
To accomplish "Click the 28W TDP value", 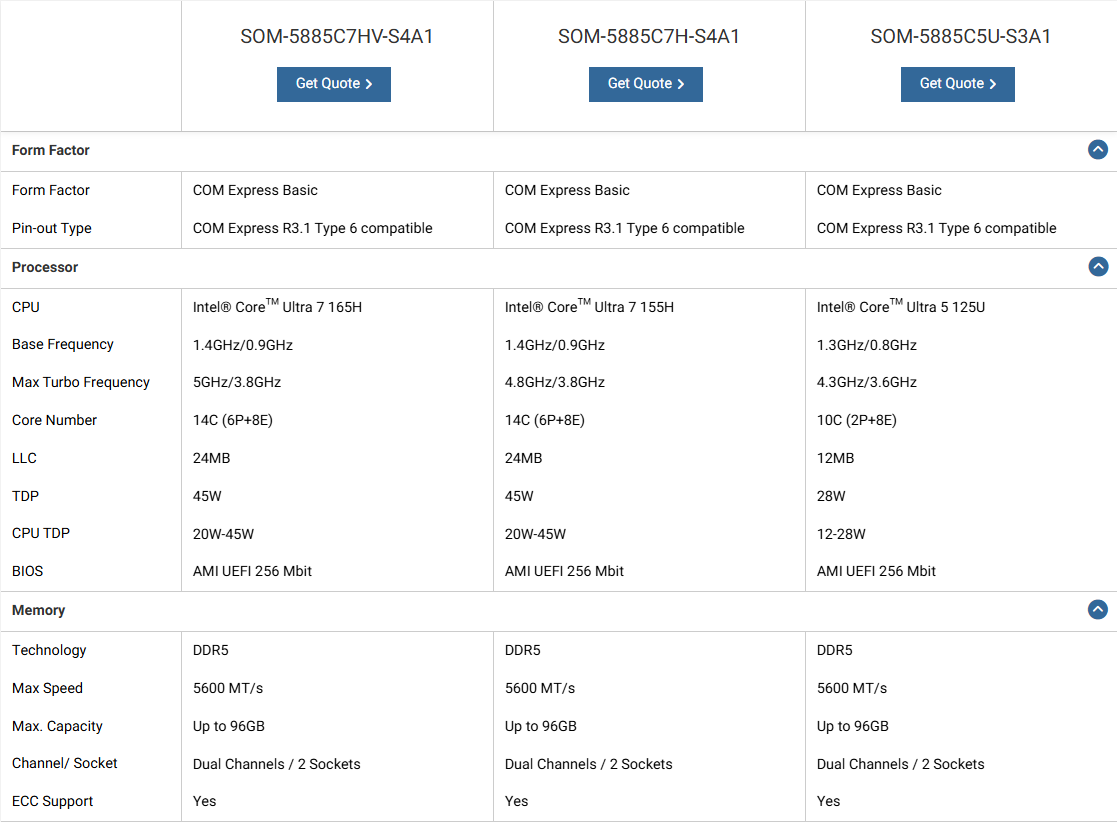I will click(831, 496).
